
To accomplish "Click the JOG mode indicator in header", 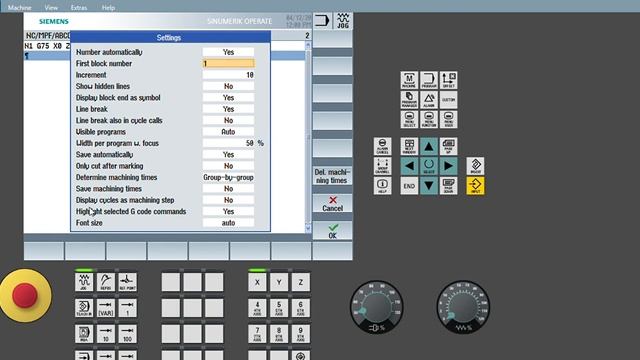I will 343,21.
